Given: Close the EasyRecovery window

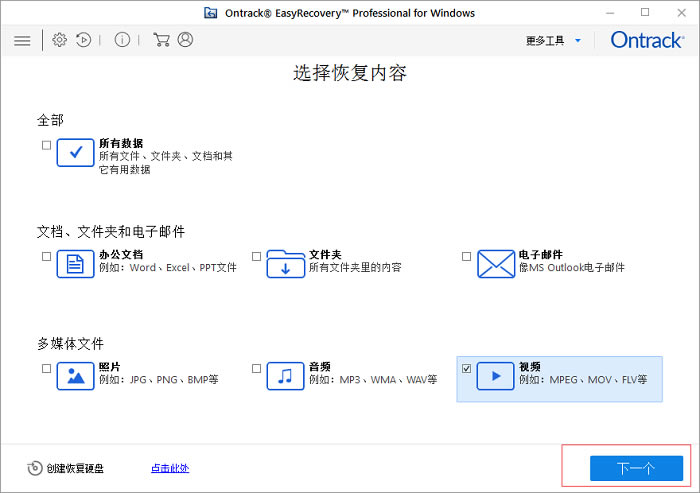Looking at the screenshot, I should click(x=681, y=13).
